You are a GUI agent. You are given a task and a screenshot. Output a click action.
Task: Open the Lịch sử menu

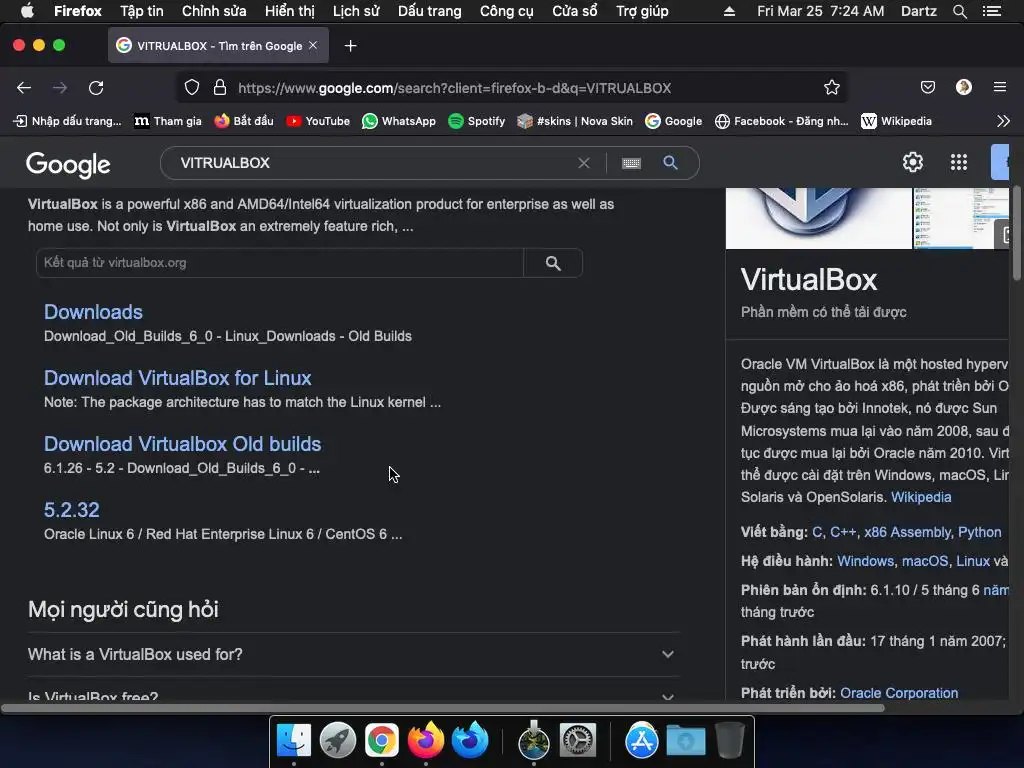click(356, 11)
